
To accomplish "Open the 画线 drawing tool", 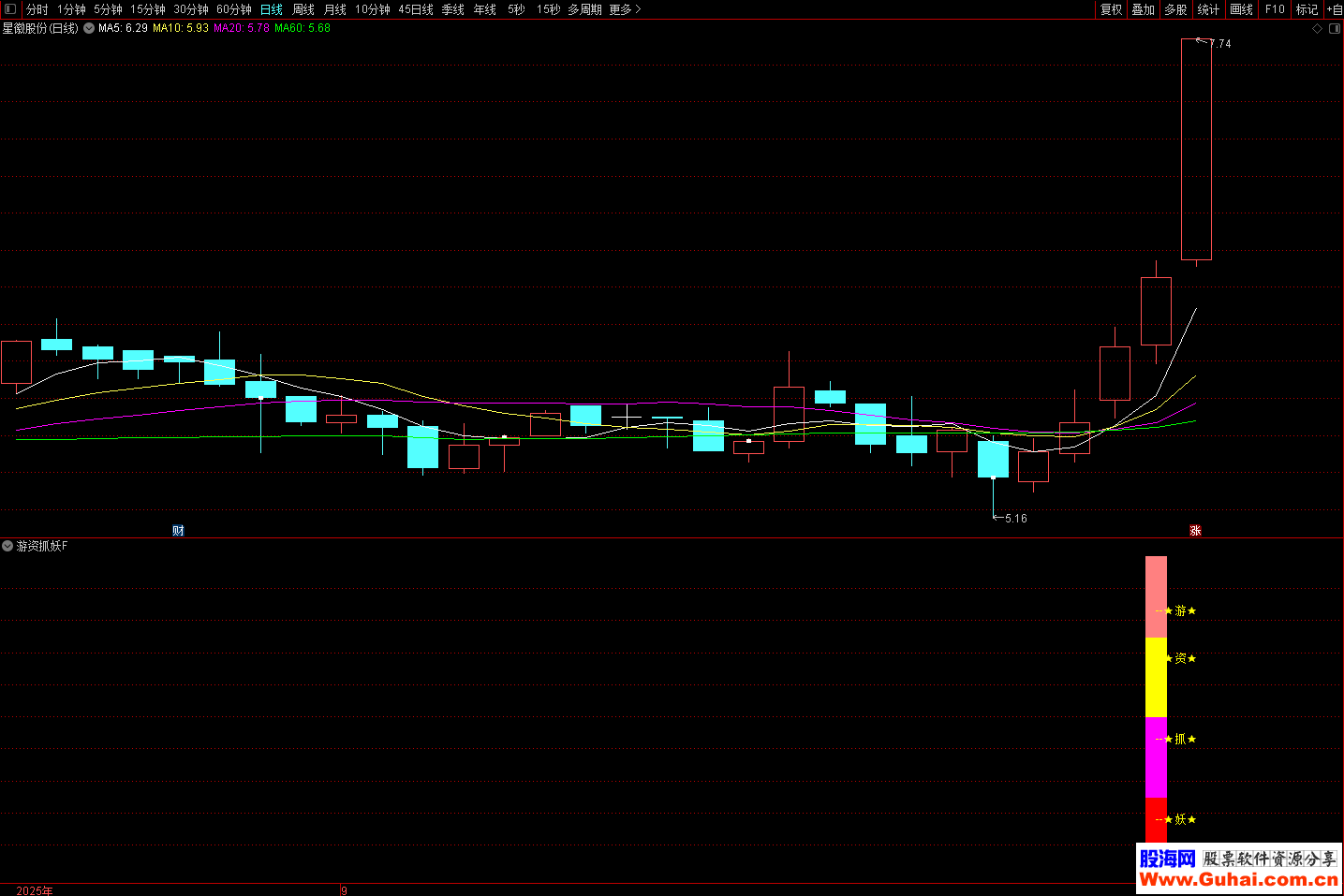I will pos(1241,9).
